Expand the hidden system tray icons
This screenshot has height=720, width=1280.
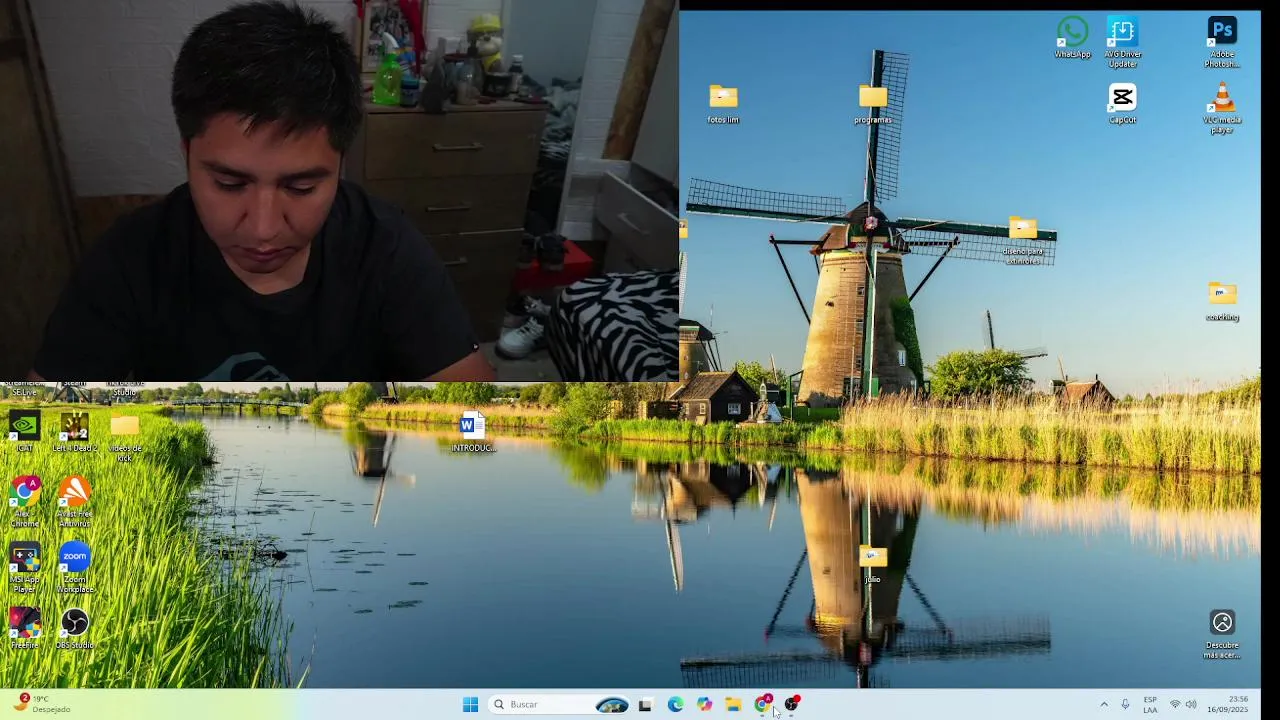tap(1104, 704)
